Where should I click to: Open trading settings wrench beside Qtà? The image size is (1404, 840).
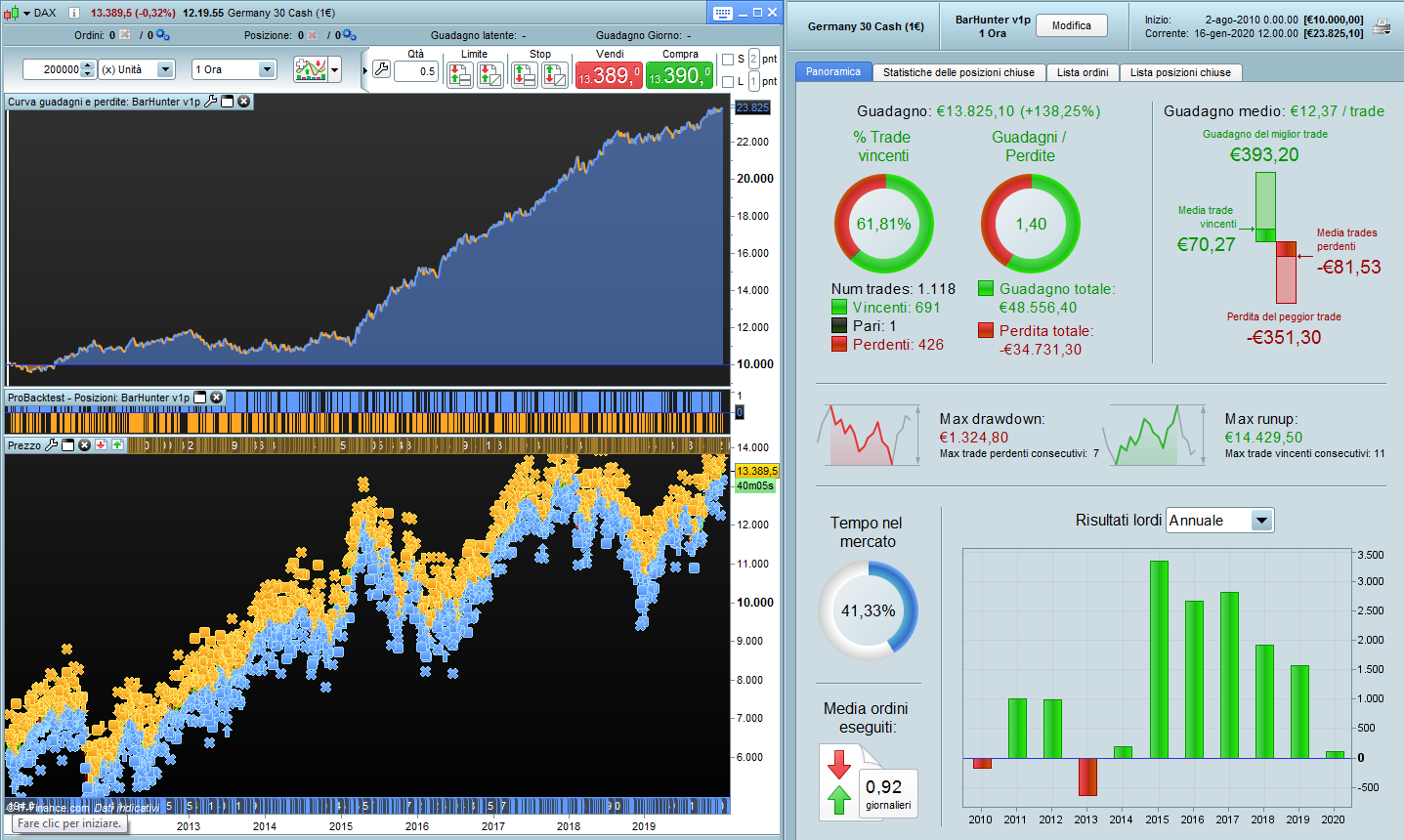pyautogui.click(x=381, y=69)
